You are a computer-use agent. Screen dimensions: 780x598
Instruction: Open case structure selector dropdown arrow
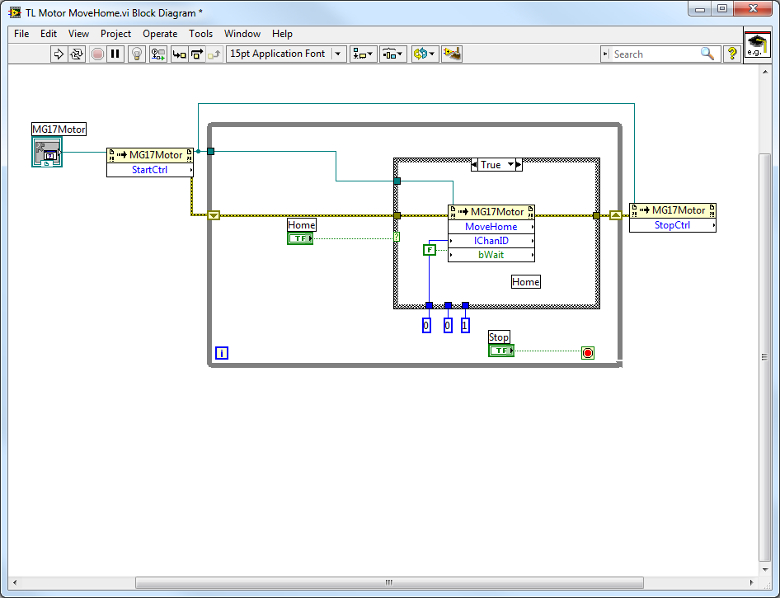[510, 165]
